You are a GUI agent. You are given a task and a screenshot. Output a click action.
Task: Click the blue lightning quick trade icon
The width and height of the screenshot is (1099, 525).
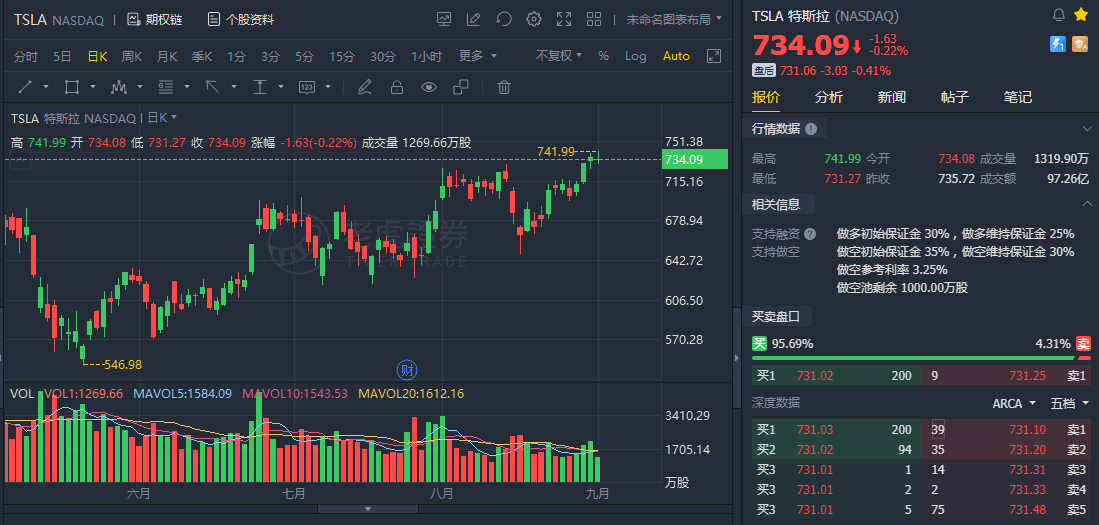(x=1058, y=44)
